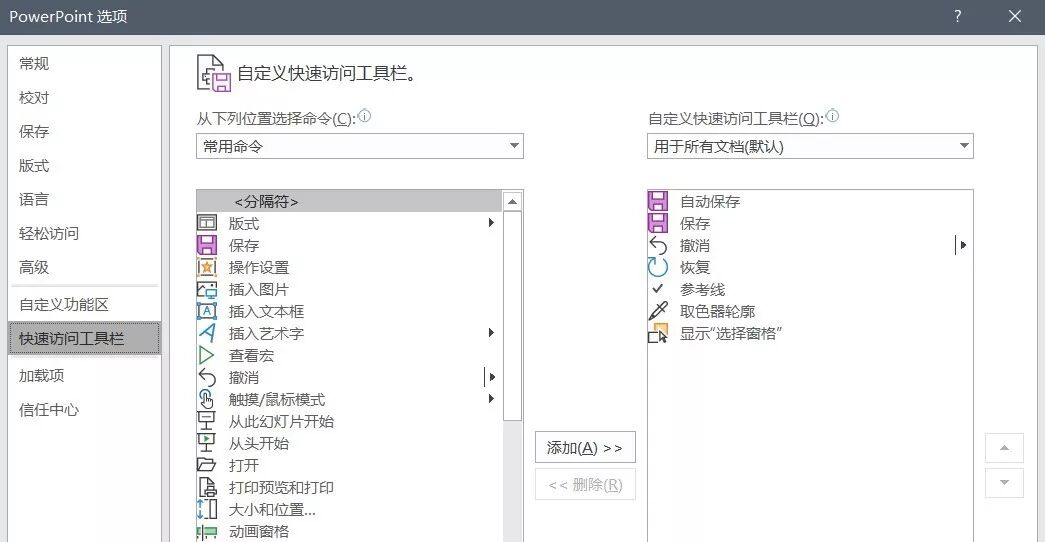Open the 信任中心 category
Screen dimensions: 1045x542
coord(84,410)
